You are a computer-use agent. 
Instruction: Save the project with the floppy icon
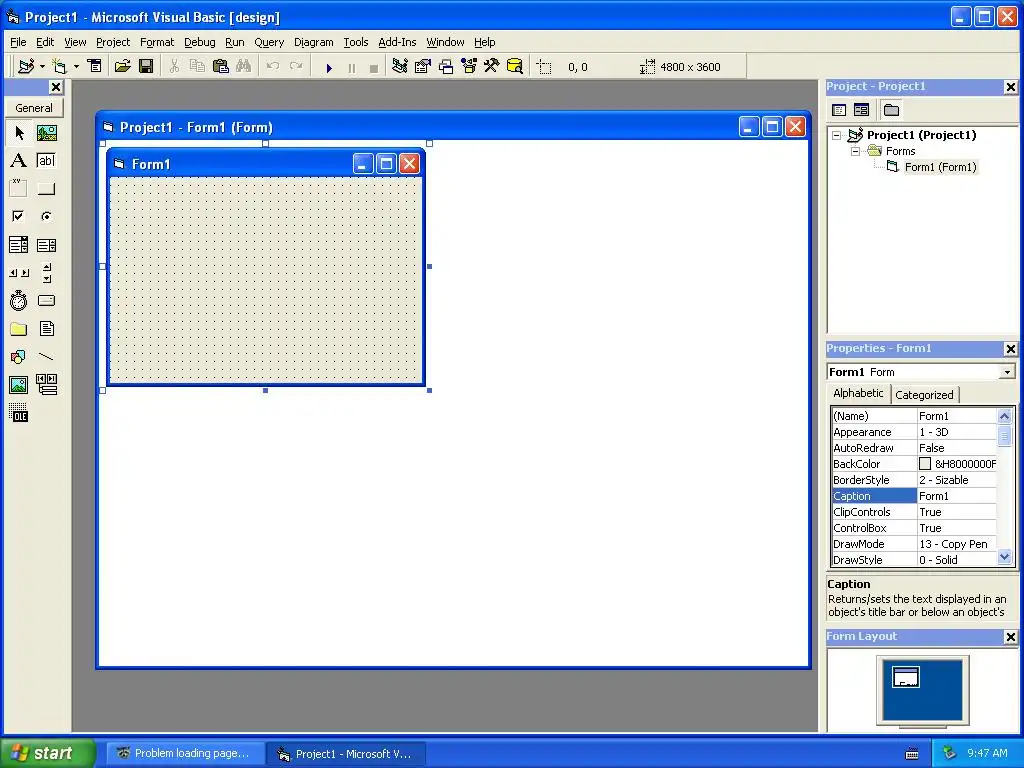click(146, 67)
